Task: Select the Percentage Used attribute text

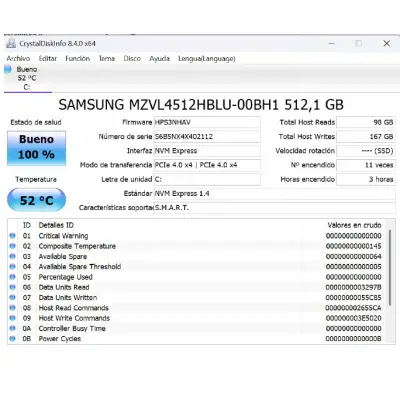Action: 65,277
